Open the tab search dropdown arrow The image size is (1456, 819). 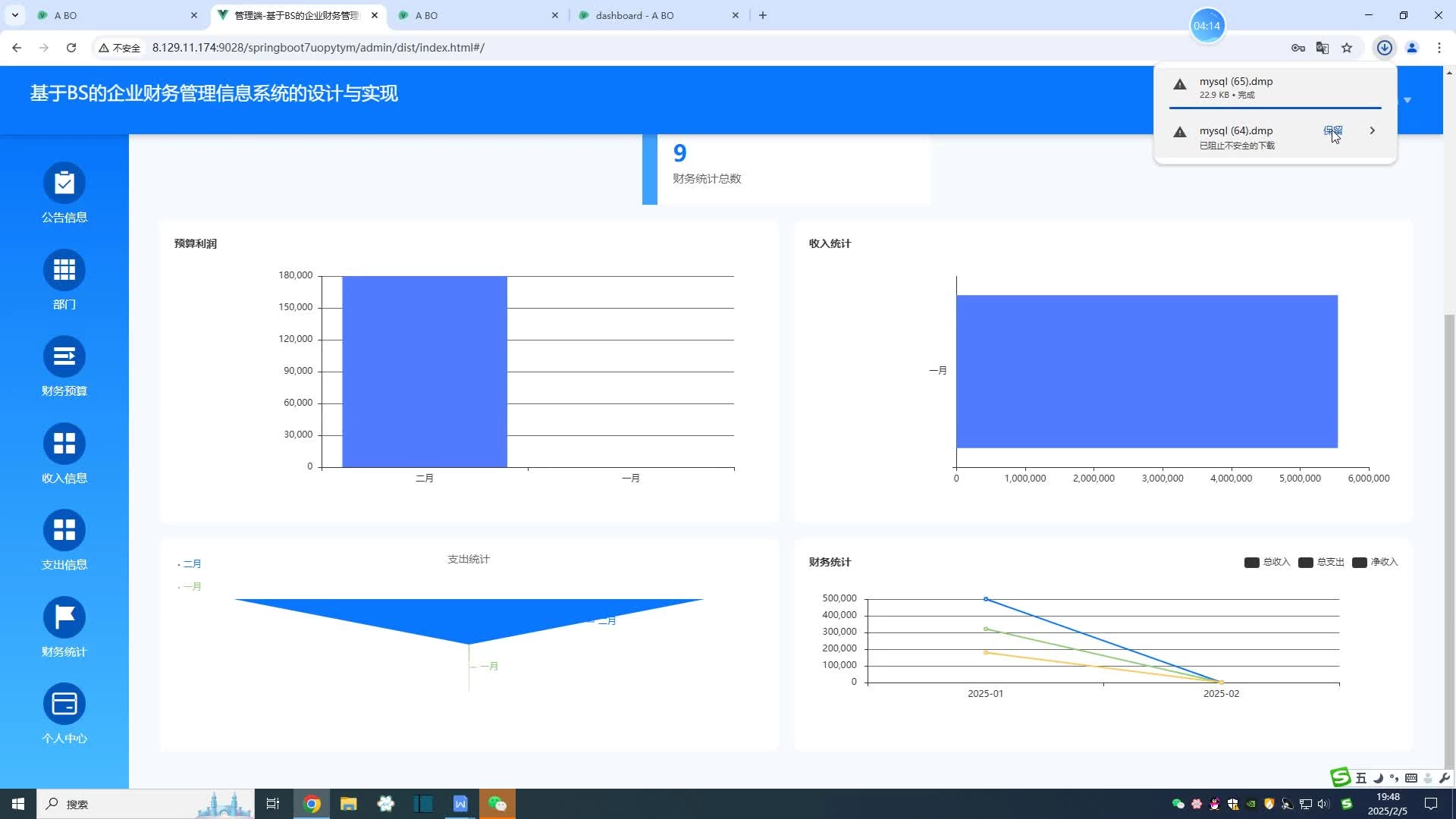click(14, 15)
